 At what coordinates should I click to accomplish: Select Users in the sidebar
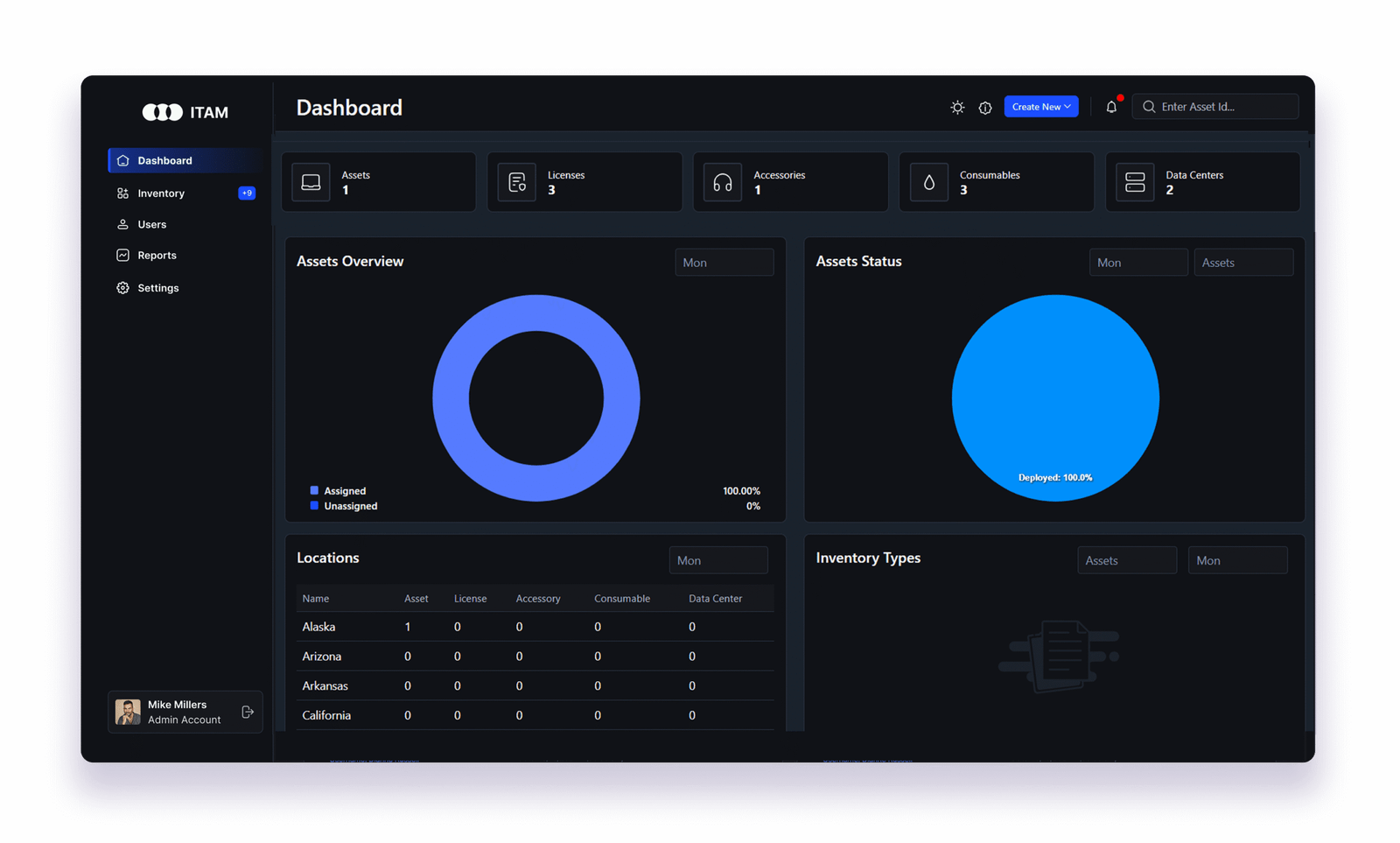pyautogui.click(x=151, y=225)
